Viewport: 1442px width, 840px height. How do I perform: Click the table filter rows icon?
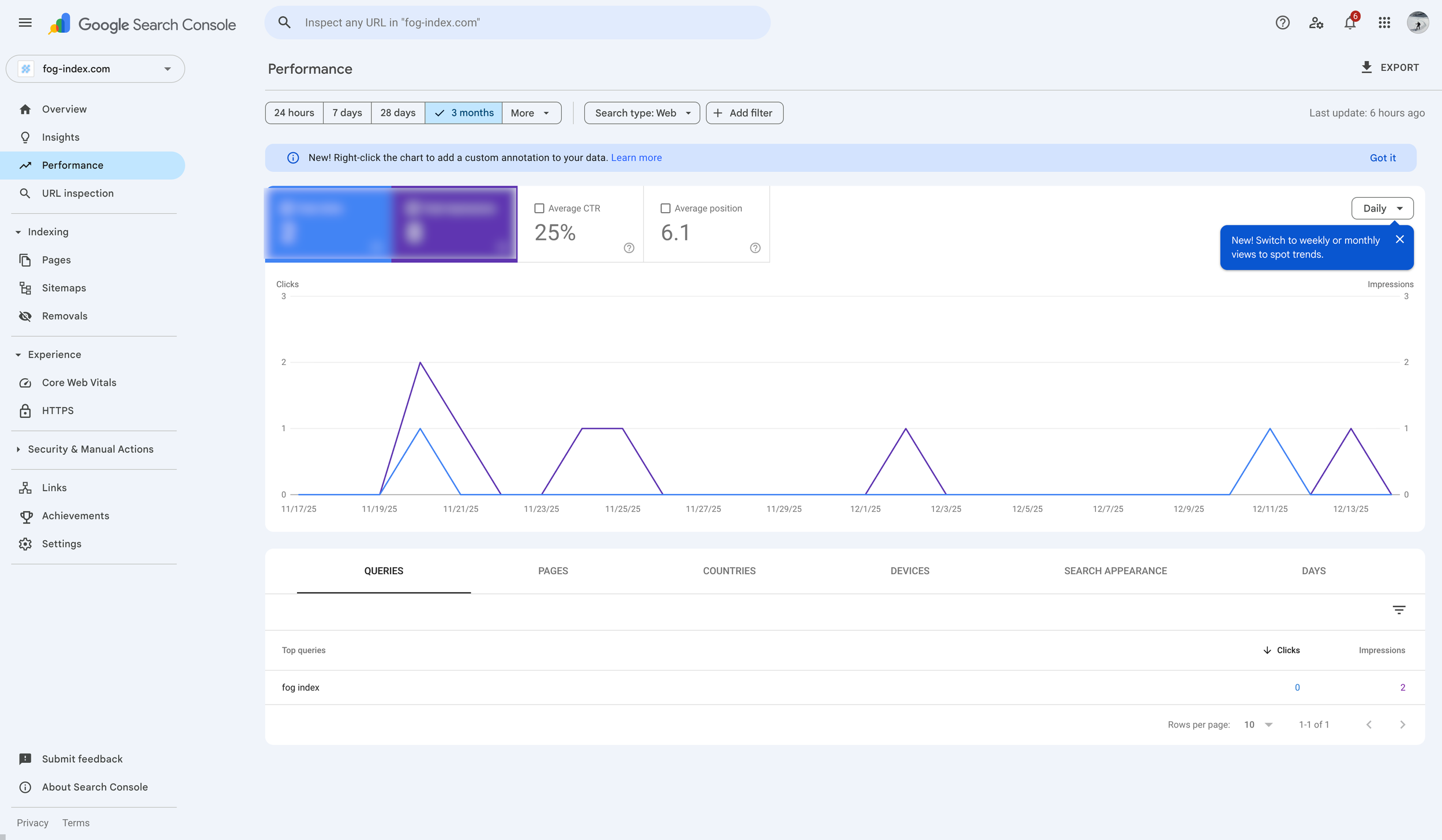(1399, 610)
